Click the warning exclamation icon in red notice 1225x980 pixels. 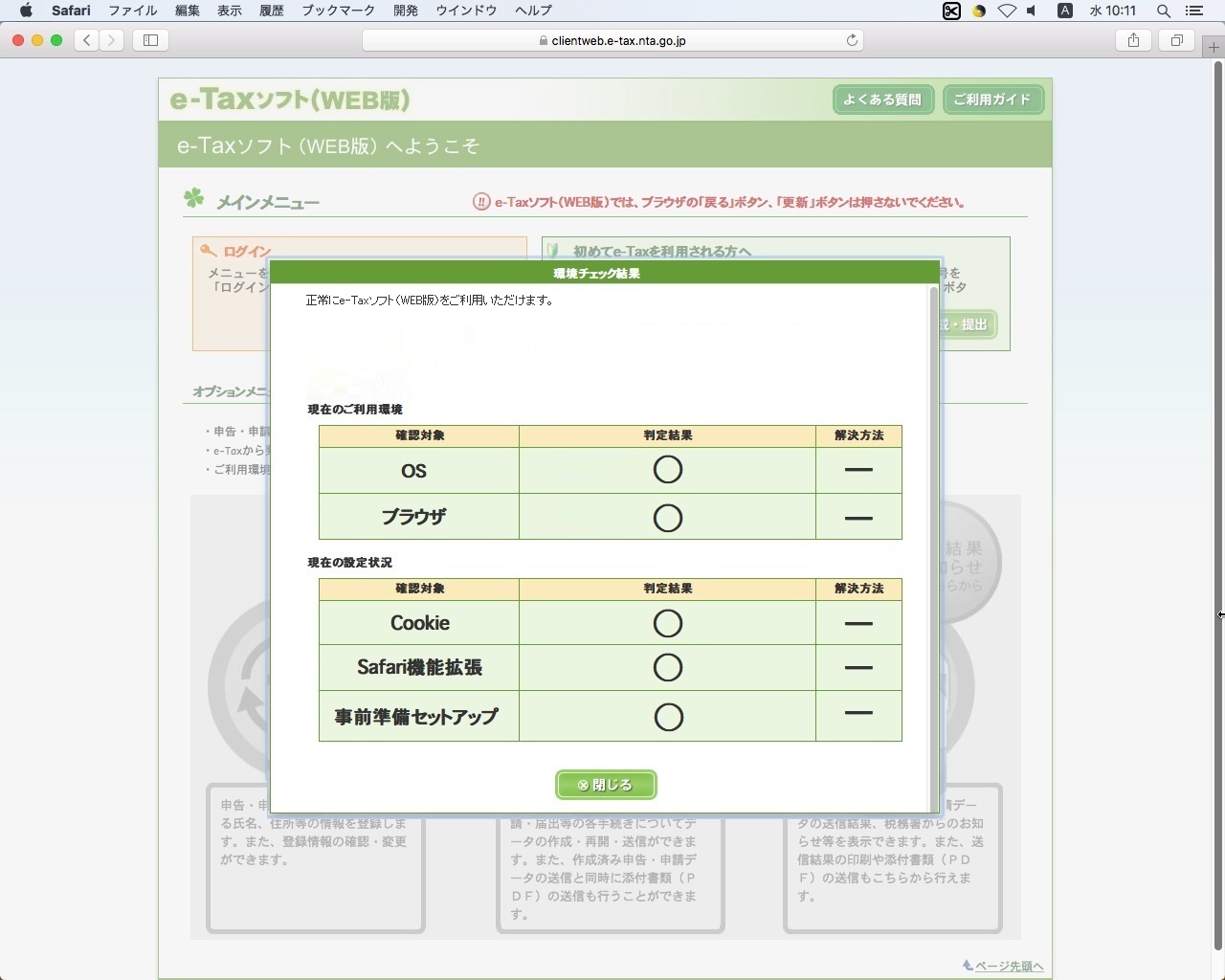tap(481, 202)
